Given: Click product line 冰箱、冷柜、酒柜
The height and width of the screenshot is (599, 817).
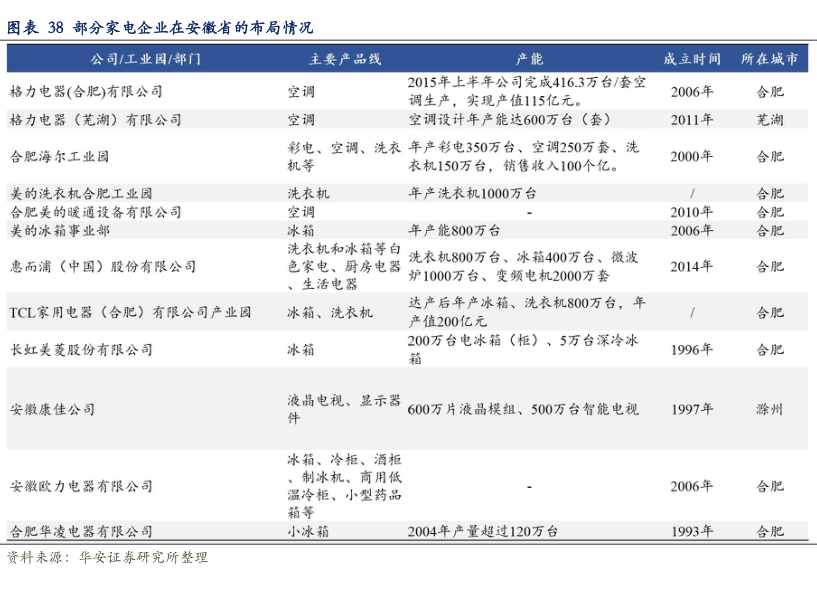Looking at the screenshot, I should [x=344, y=459].
